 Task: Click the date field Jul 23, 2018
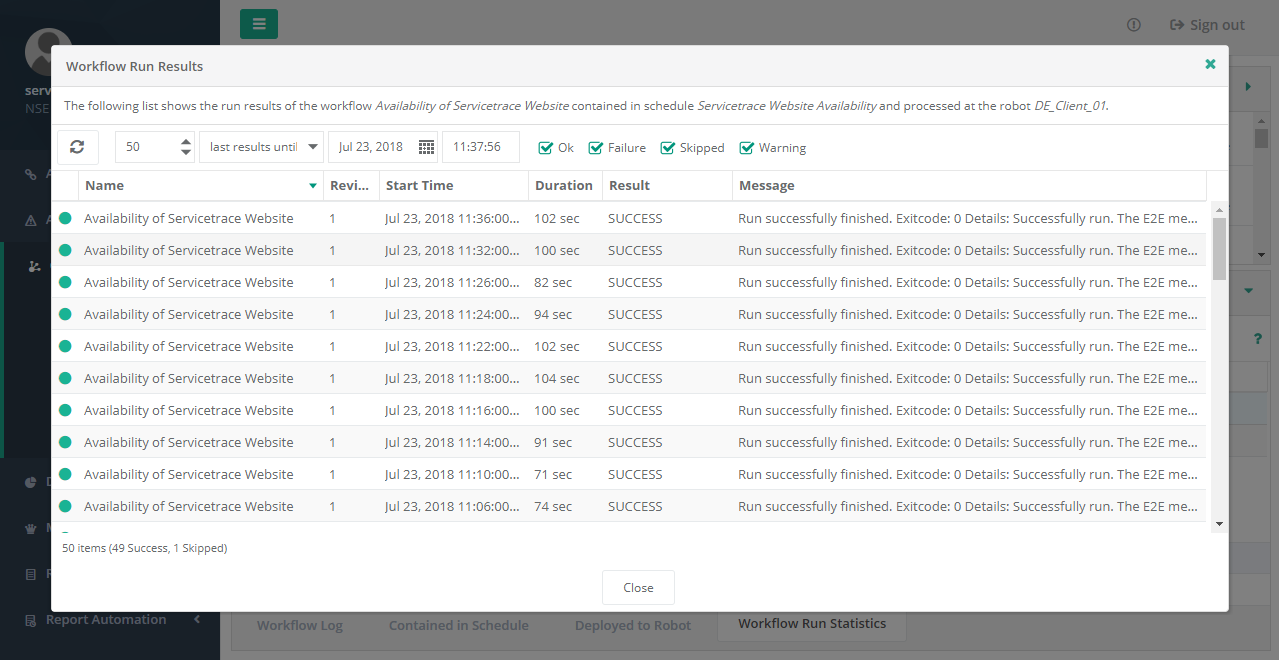(x=372, y=147)
